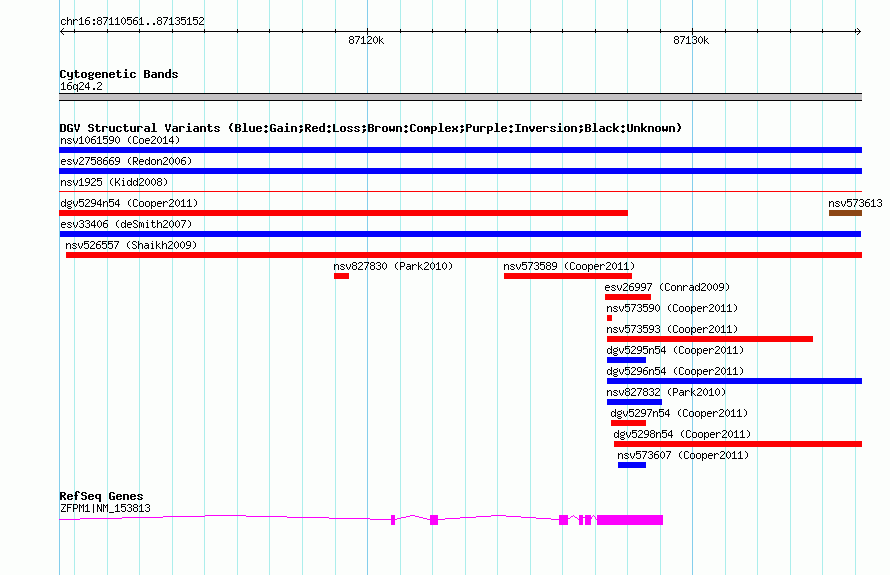Click the red nsv573593 loss bar
Screen dimensions: 890x575
pyautogui.click(x=710, y=339)
